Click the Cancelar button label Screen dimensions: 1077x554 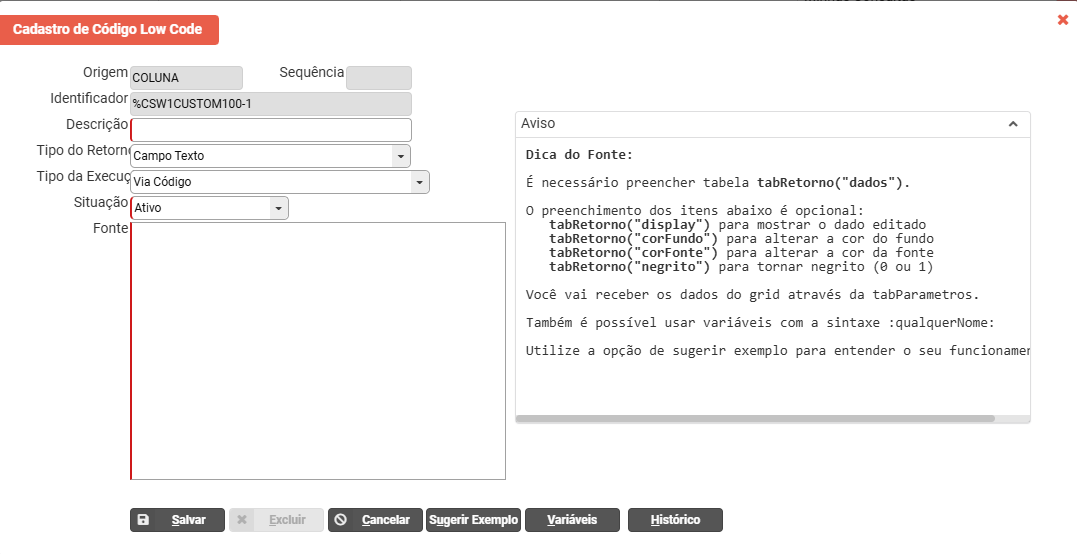point(386,520)
